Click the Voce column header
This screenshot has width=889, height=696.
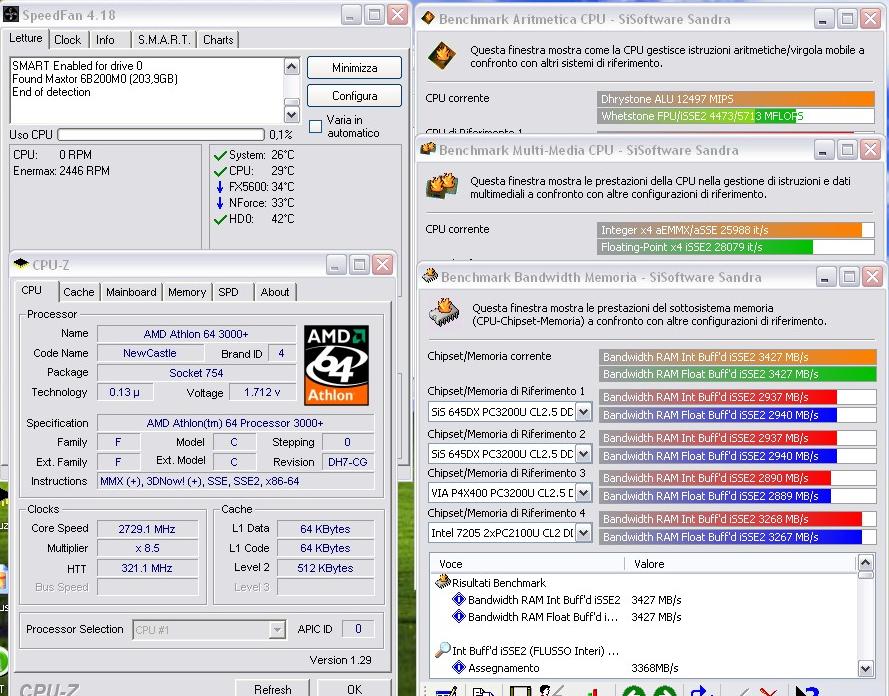527,564
